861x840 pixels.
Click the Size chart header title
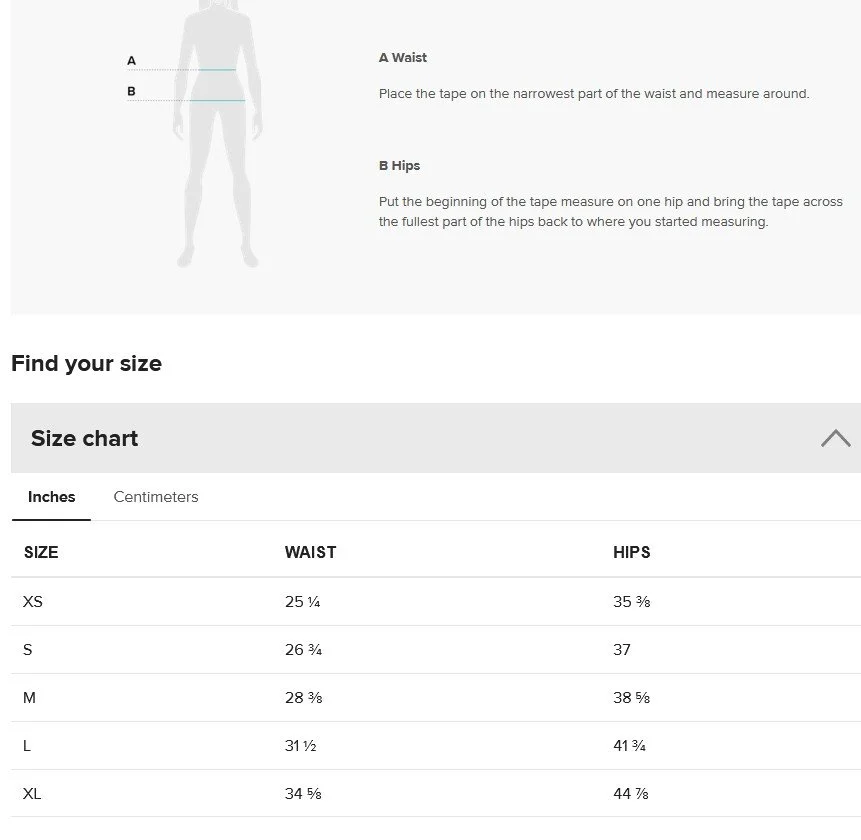[85, 438]
